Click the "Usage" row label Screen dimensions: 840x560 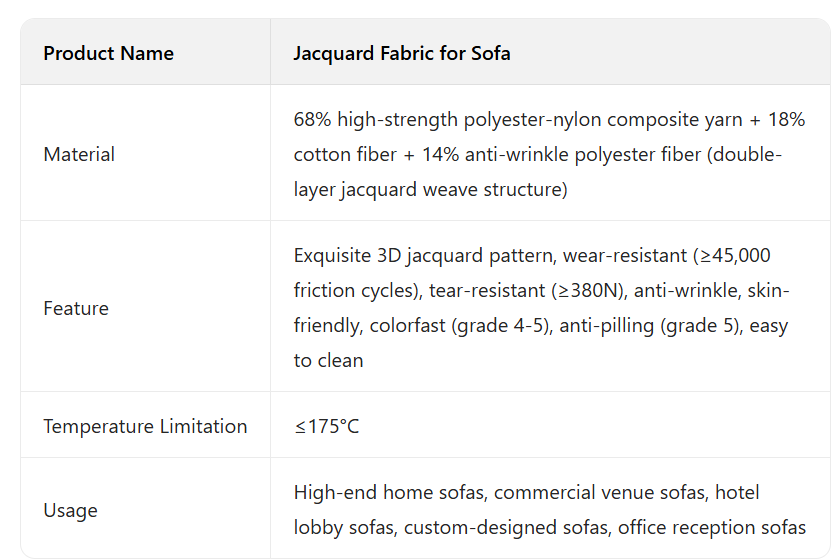pos(70,510)
